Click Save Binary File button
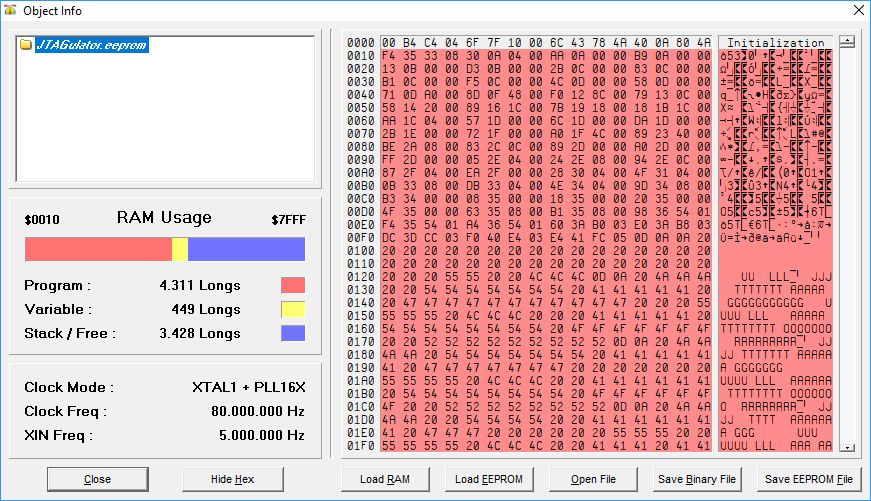 coord(697,479)
